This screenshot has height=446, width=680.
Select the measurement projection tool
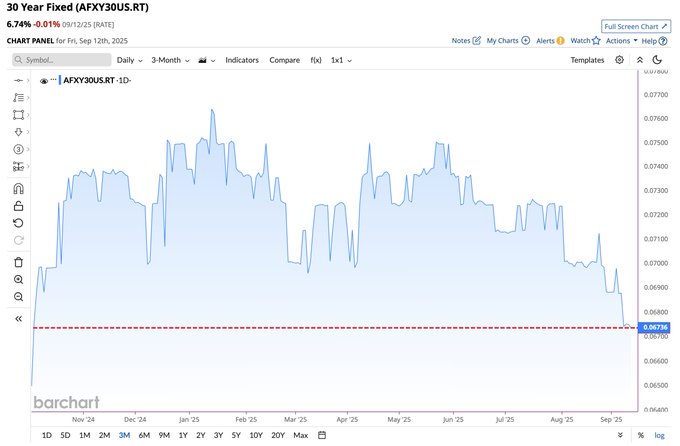[x=18, y=167]
